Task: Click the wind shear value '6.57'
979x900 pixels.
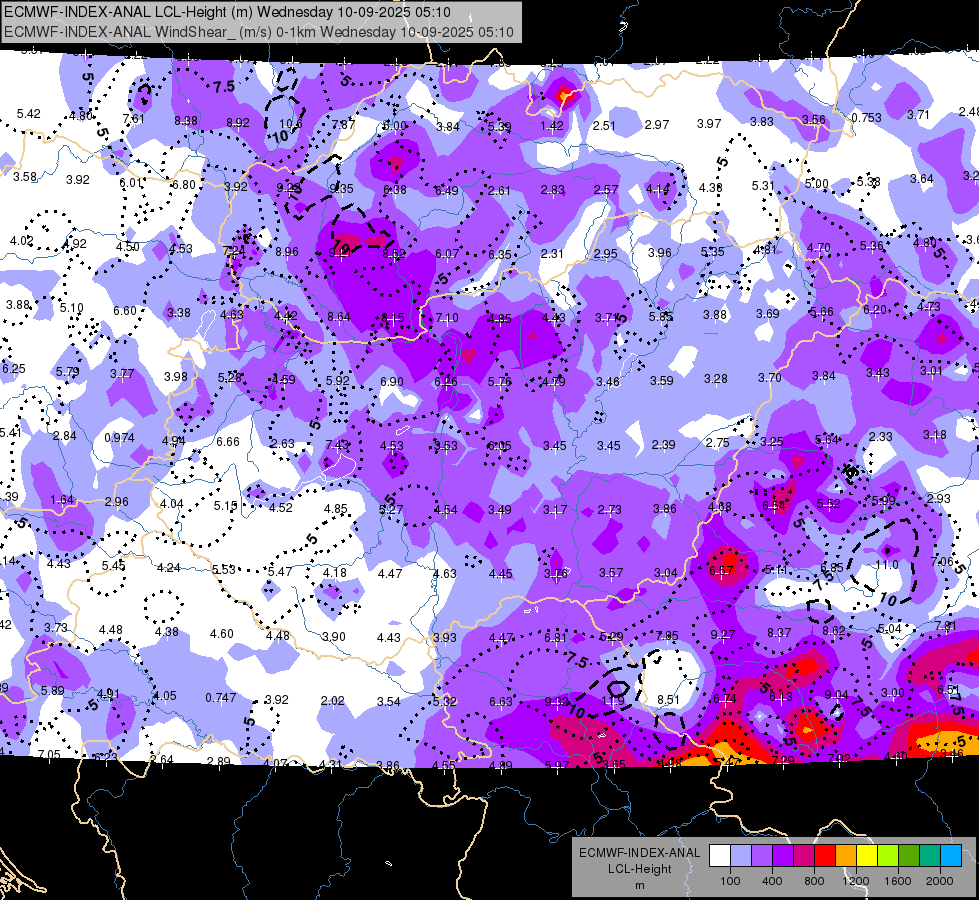Action: 721,570
